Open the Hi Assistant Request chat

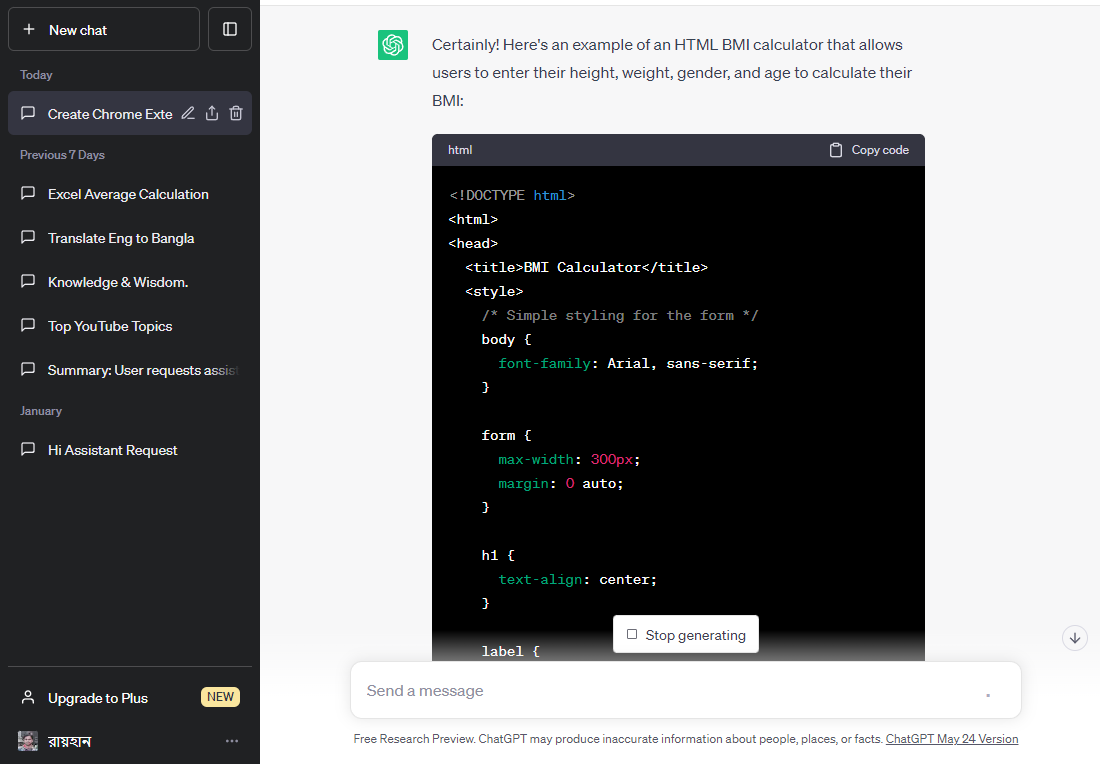tap(113, 450)
